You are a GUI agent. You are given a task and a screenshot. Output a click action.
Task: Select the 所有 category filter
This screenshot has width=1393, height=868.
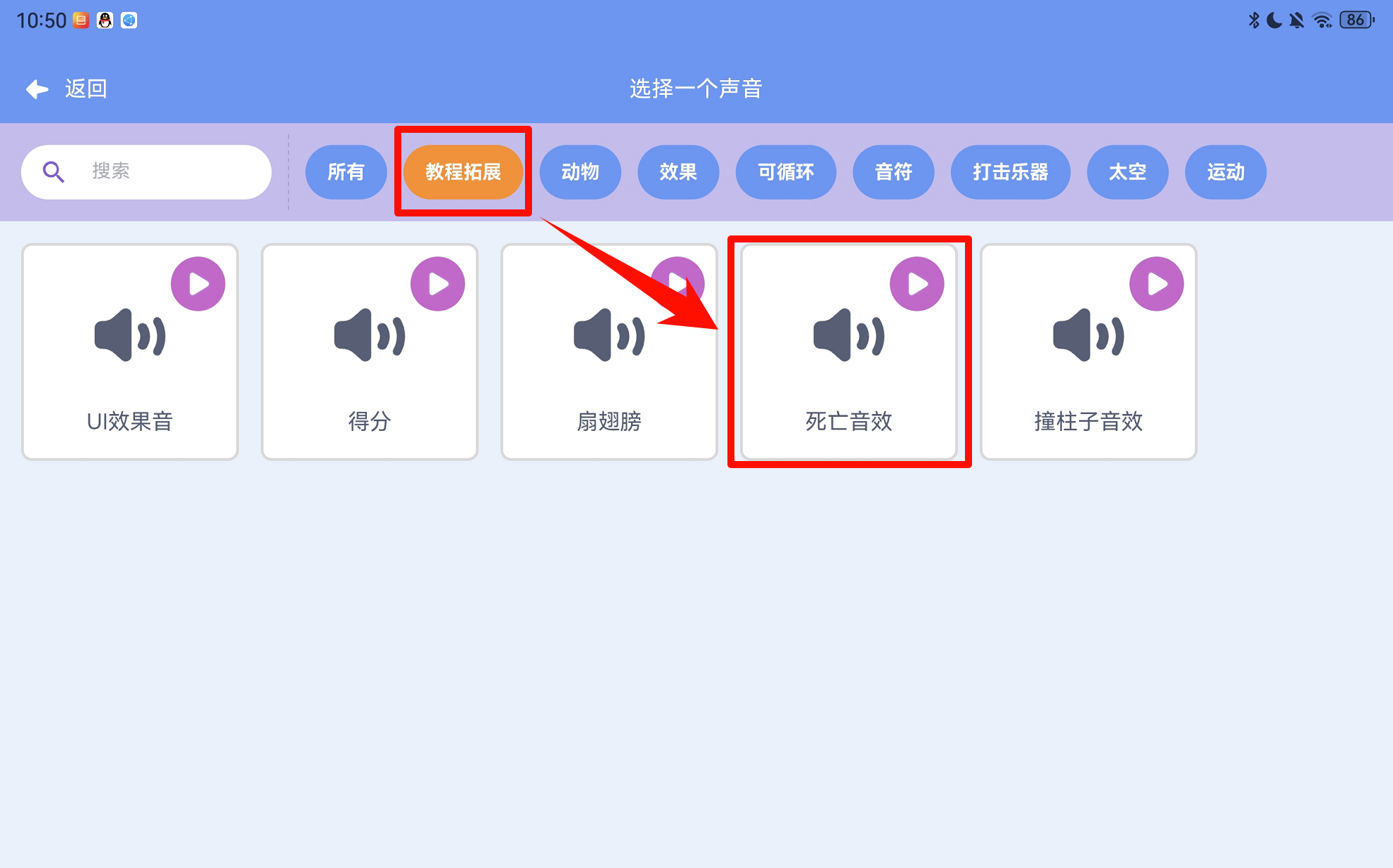pyautogui.click(x=346, y=172)
